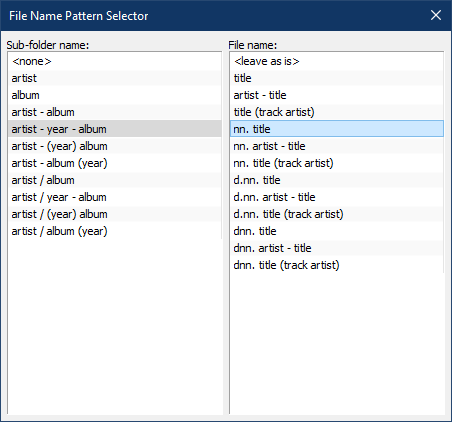Choose 'artist - (year) album' sub-folder
Viewport: 452px width, 422px height.
[x=115, y=146]
